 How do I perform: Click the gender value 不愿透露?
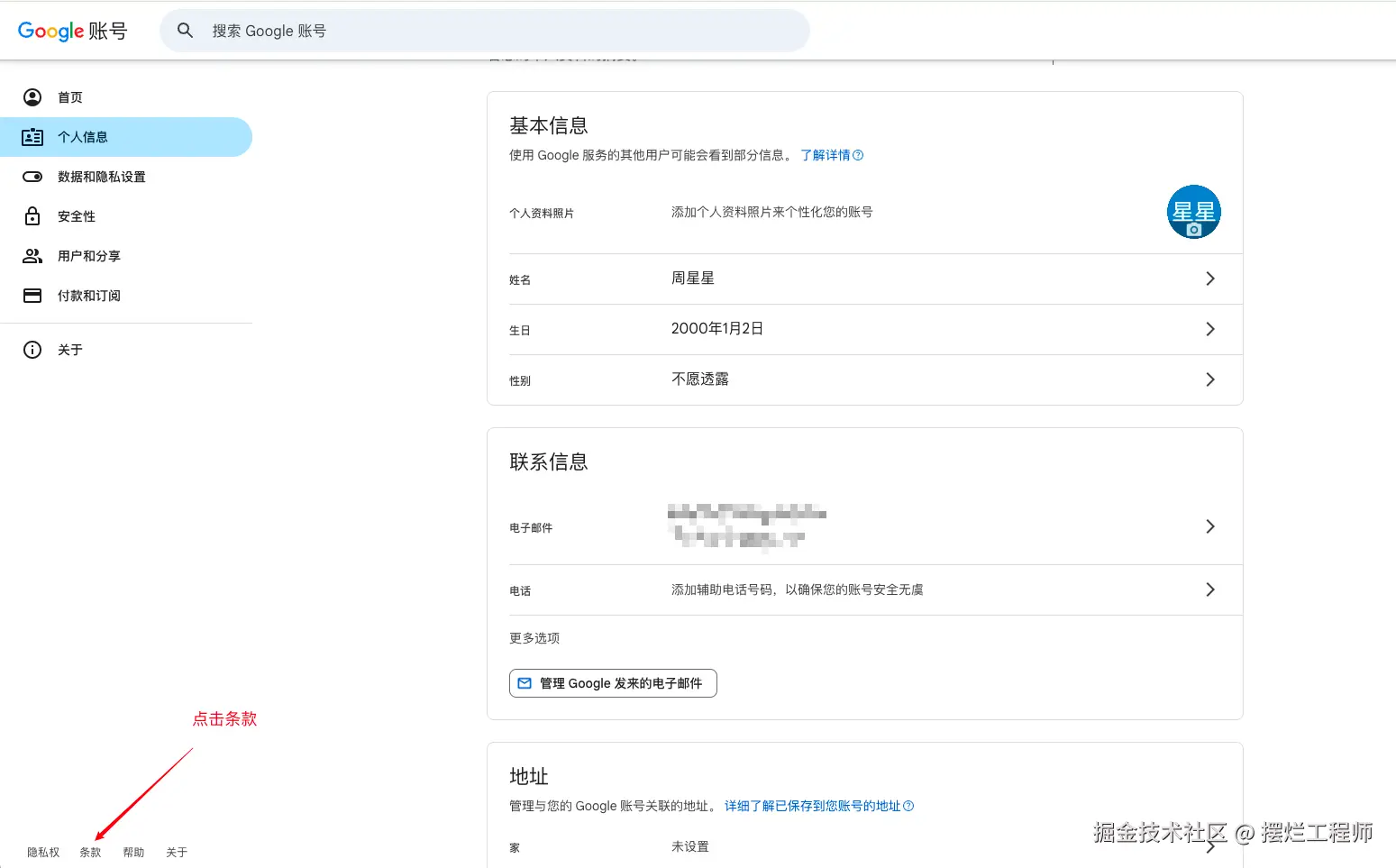[x=700, y=379]
